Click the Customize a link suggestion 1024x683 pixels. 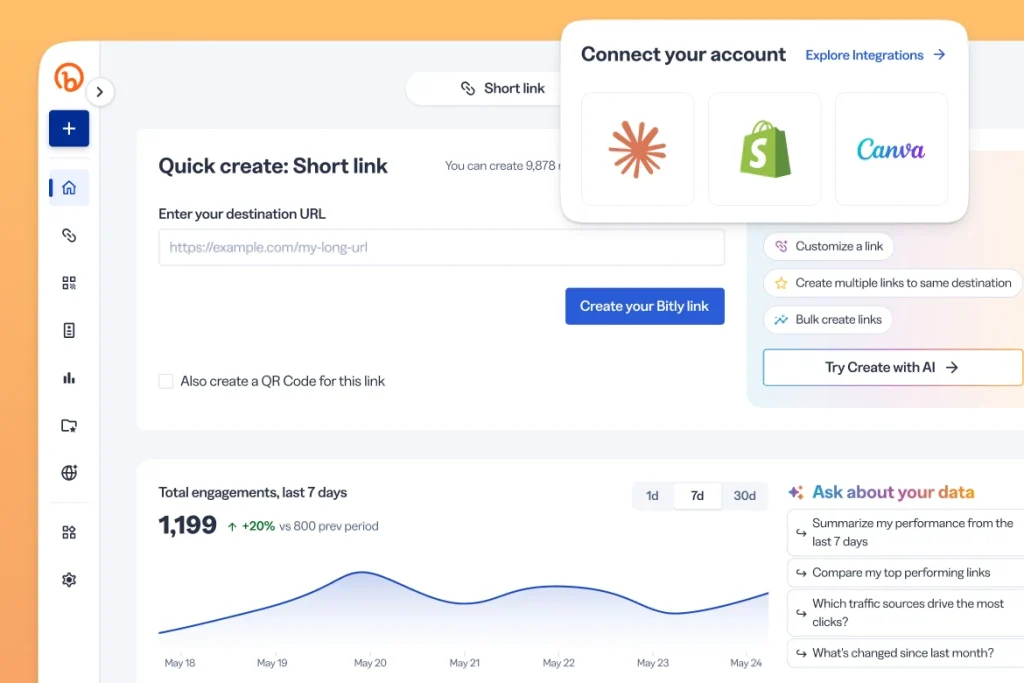point(828,246)
